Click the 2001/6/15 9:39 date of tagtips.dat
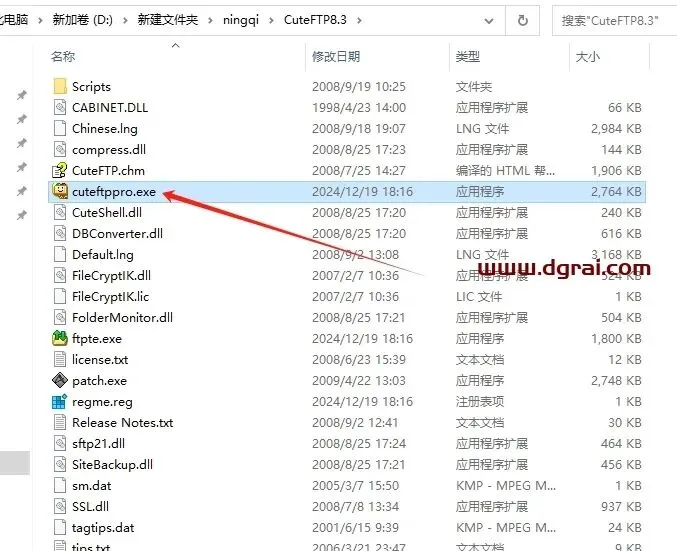This screenshot has height=551, width=677. pyautogui.click(x=355, y=528)
